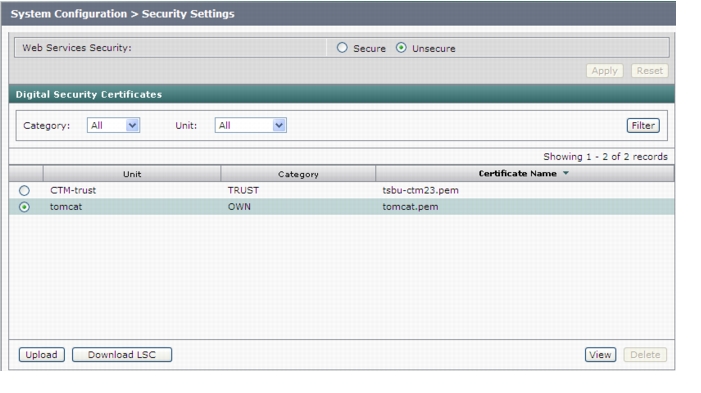
Task: Click the Certificate Name sort arrow
Action: click(x=566, y=173)
